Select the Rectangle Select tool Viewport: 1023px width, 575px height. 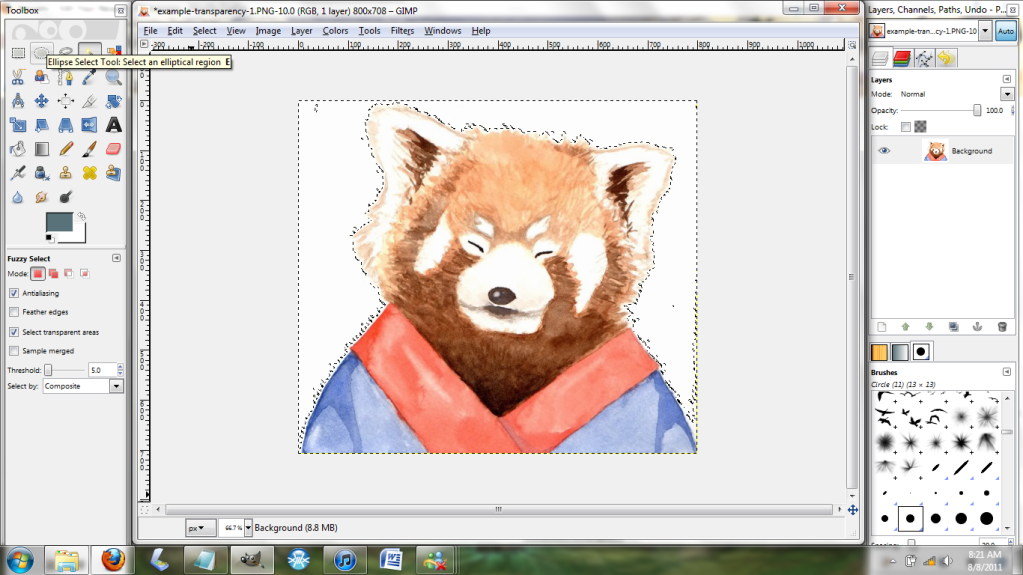click(18, 52)
